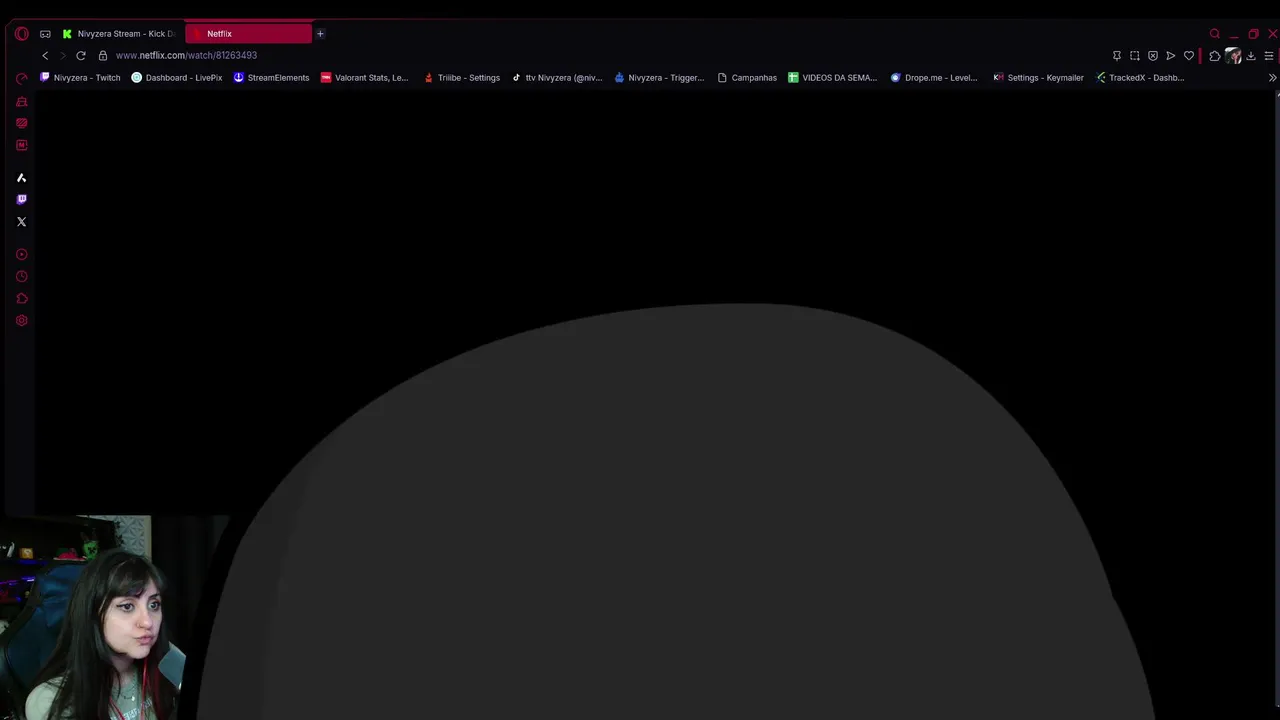Open the white Aria AI sidebar icon

[x=21, y=178]
